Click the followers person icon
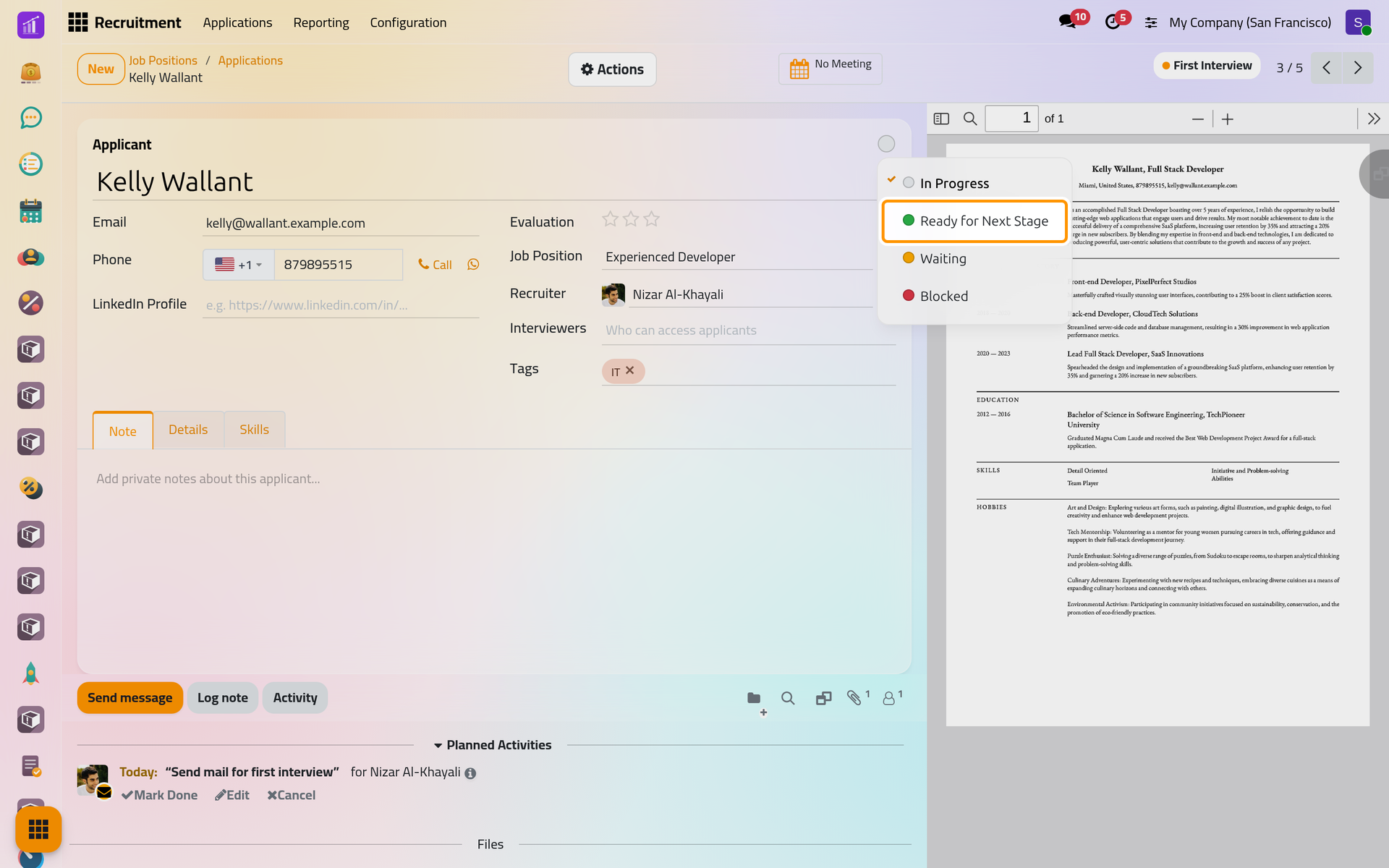Image resolution: width=1389 pixels, height=868 pixels. click(x=888, y=698)
